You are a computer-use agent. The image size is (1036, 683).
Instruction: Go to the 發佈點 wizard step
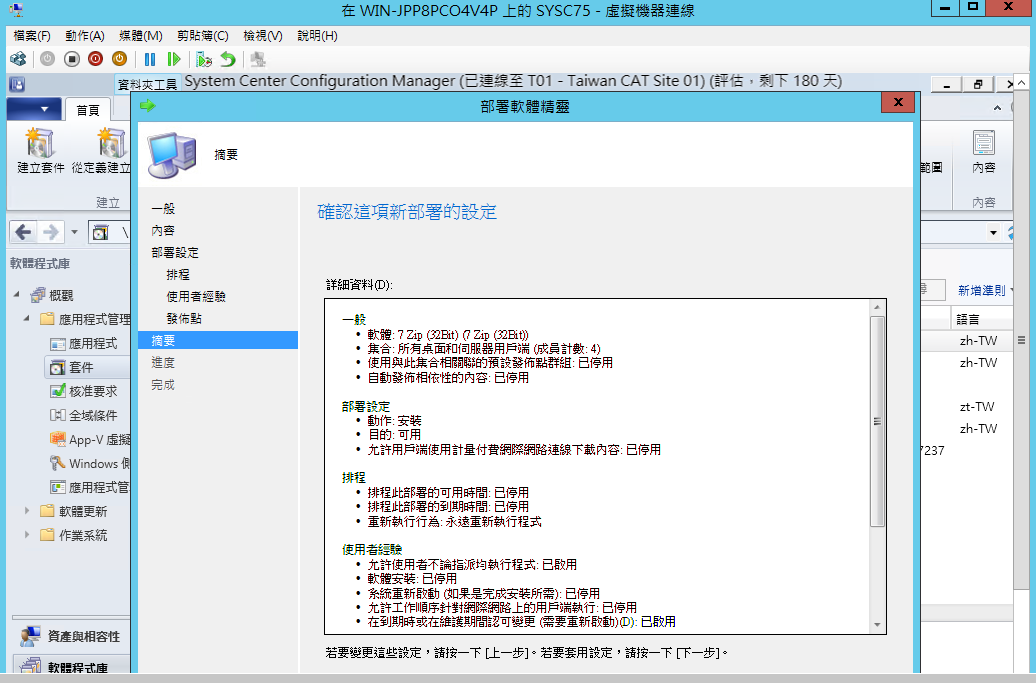[x=184, y=318]
